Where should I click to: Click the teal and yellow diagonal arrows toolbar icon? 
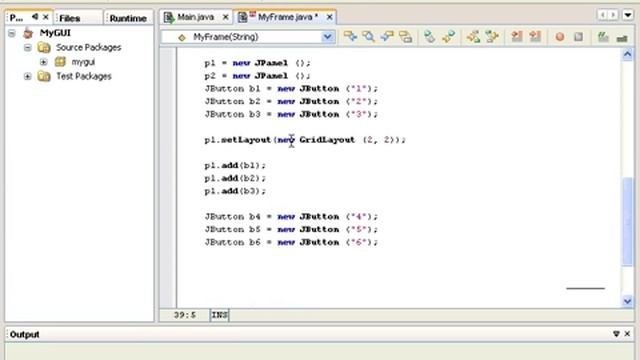[x=448, y=37]
